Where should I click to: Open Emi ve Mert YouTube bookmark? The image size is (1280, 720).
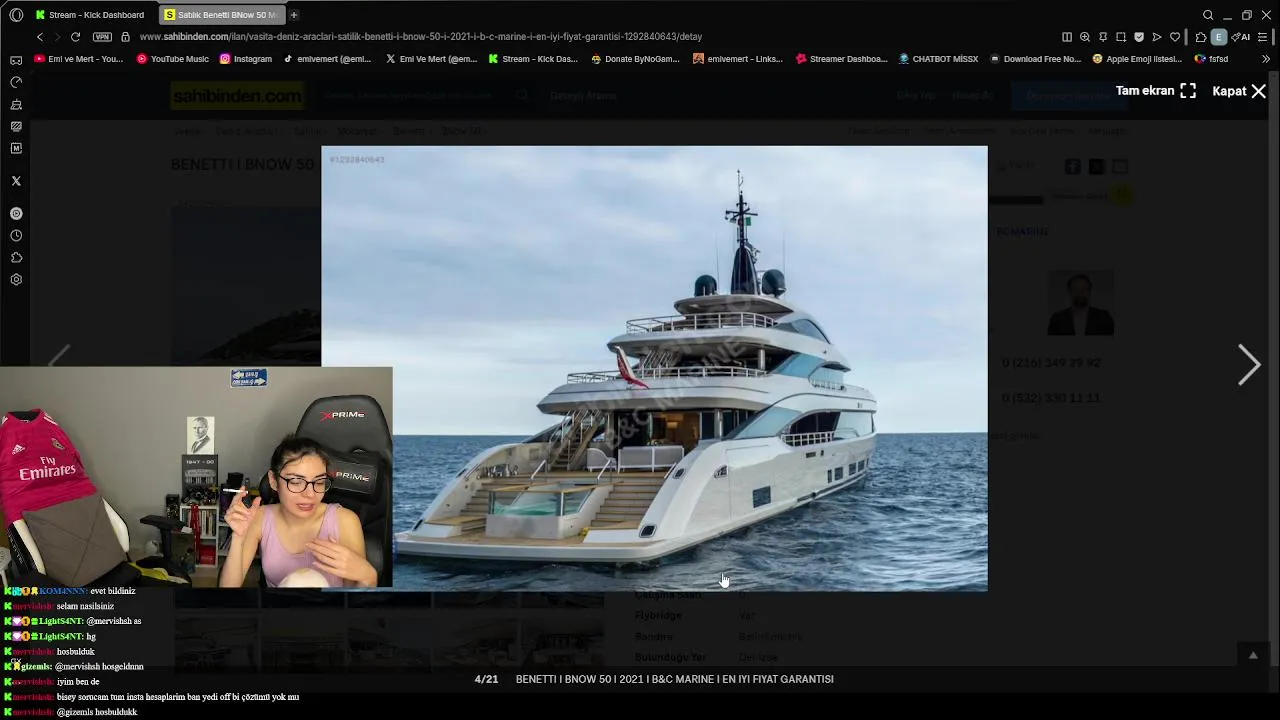pyautogui.click(x=79, y=59)
